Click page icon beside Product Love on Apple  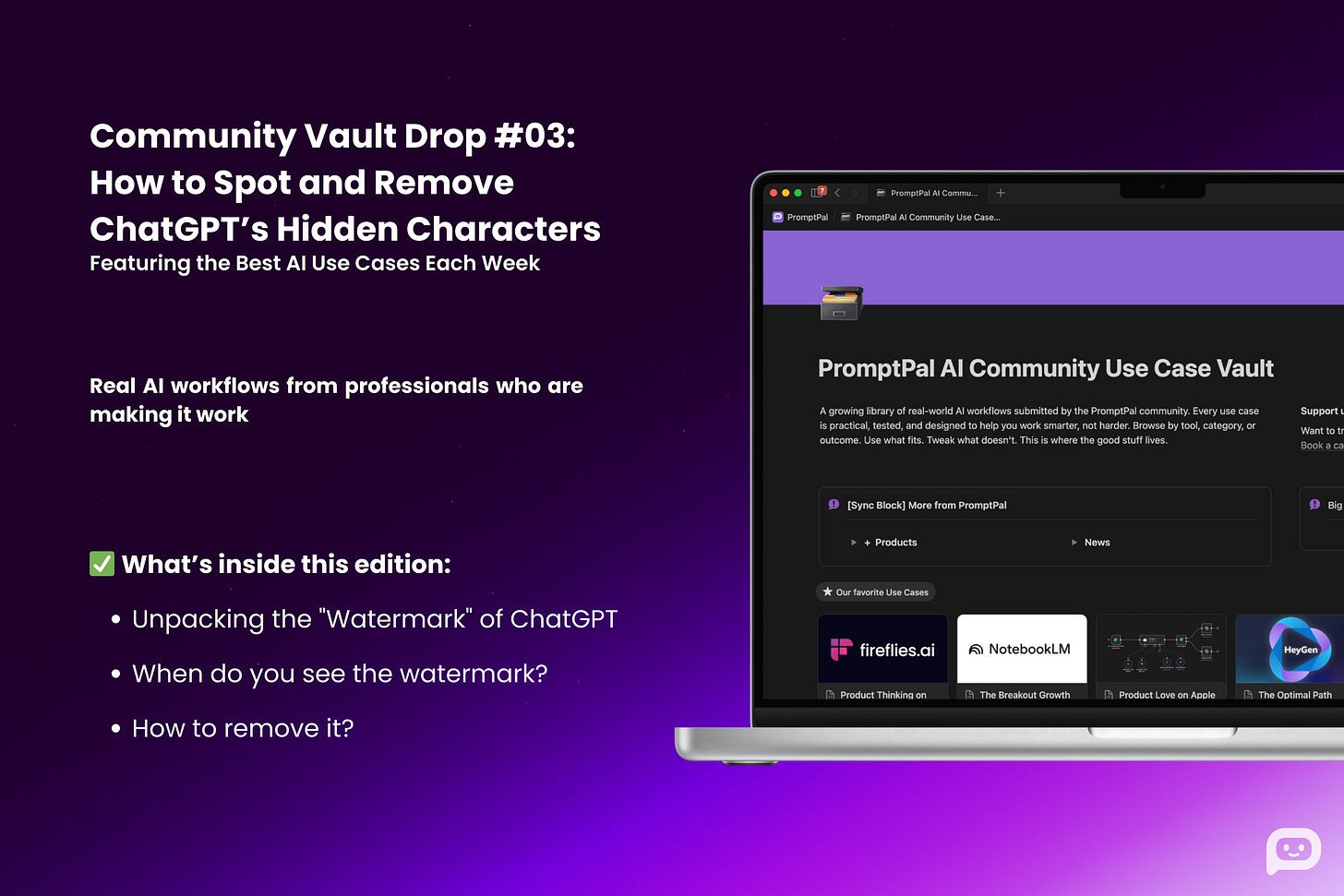(x=1109, y=695)
